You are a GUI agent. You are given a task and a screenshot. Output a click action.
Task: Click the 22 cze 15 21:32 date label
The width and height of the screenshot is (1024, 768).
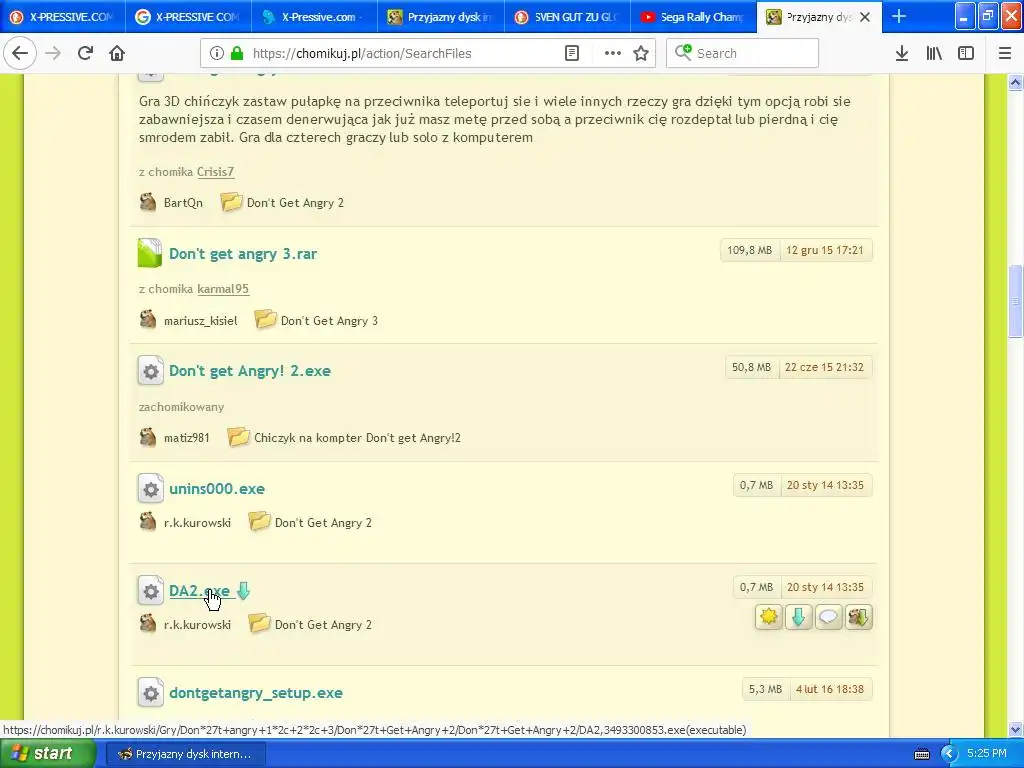click(x=824, y=367)
